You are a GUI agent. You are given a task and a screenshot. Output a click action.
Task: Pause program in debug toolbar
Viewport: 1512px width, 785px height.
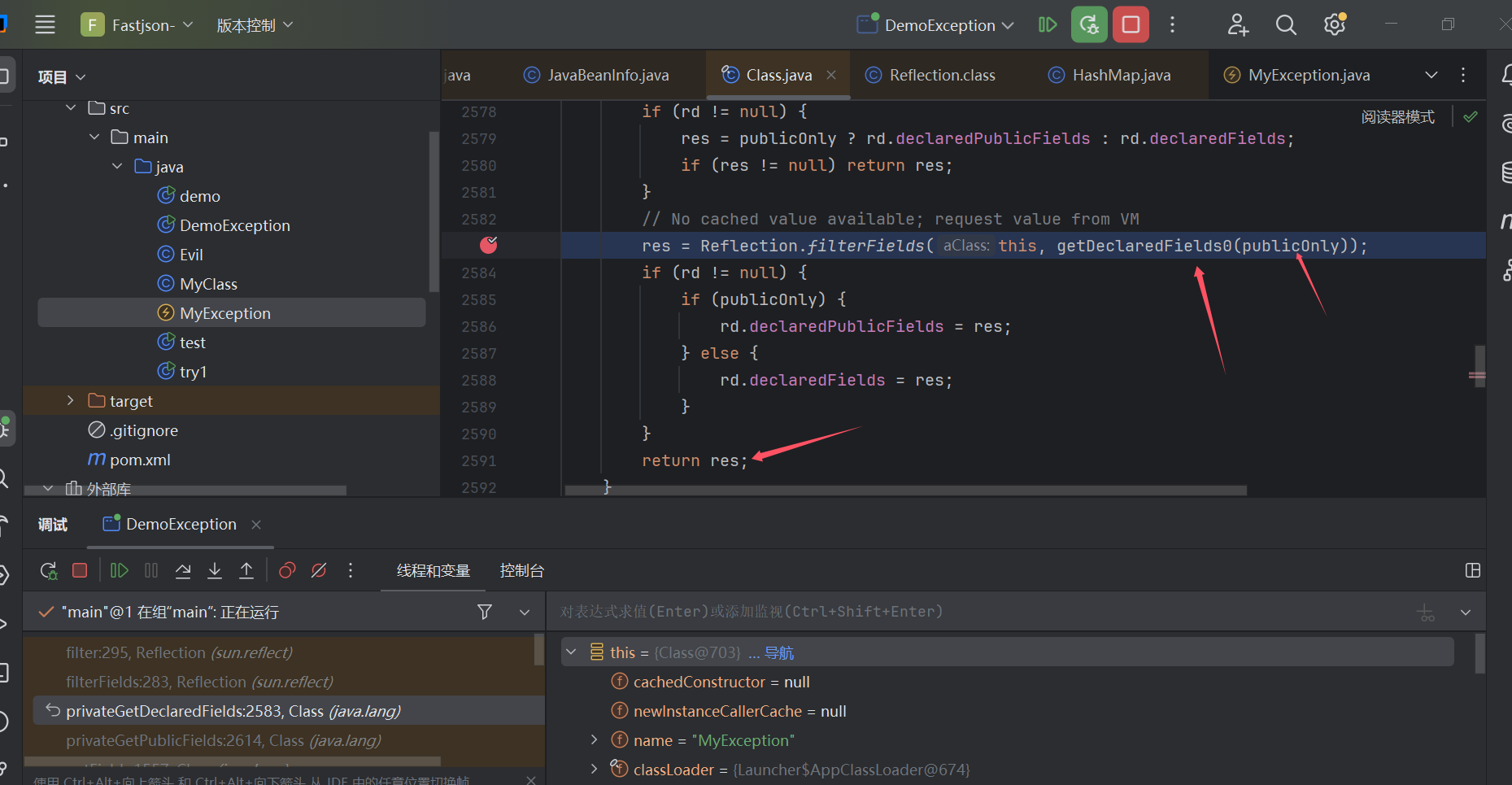click(151, 570)
